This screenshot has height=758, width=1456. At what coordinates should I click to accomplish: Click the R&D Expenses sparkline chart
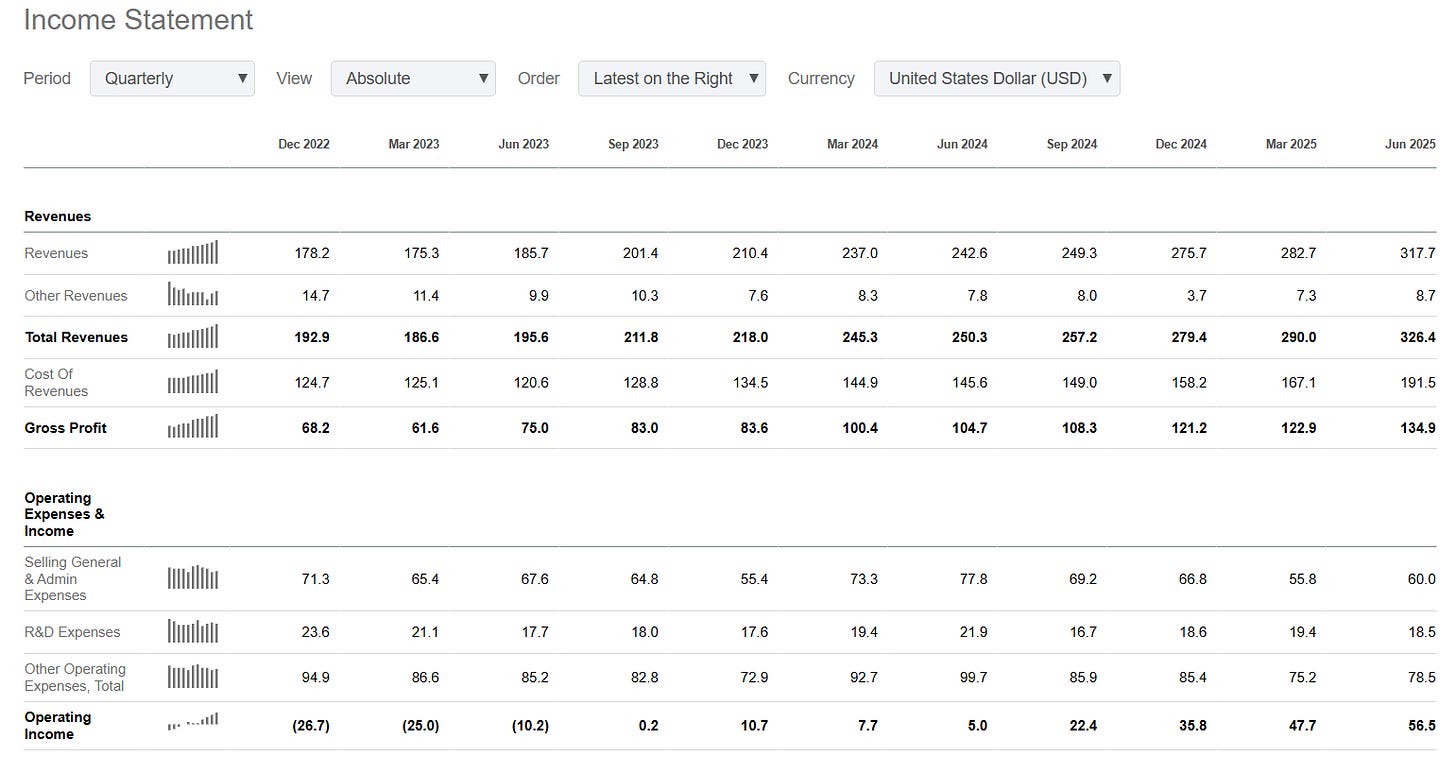[193, 632]
